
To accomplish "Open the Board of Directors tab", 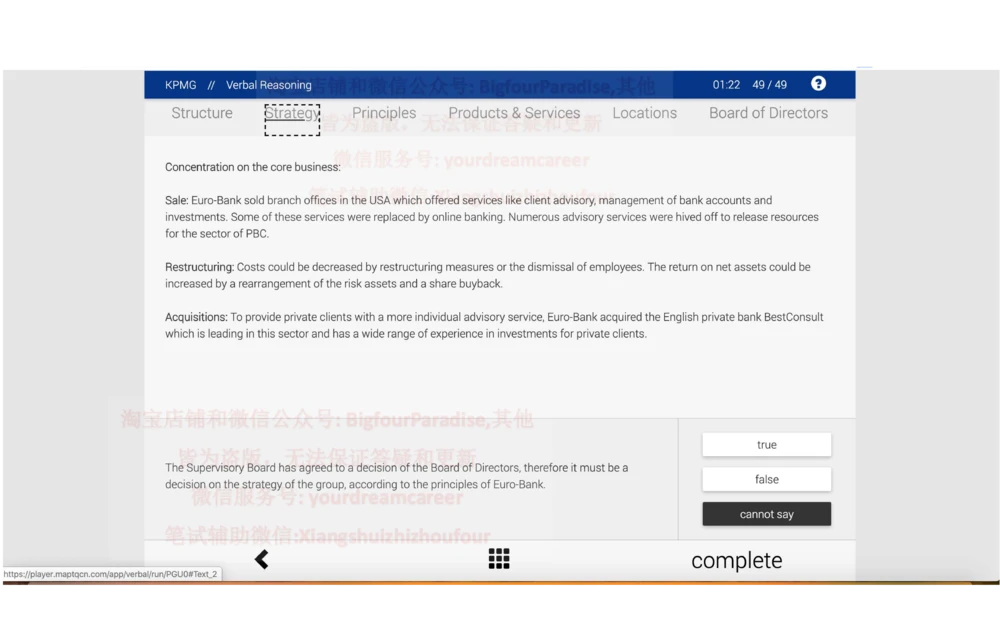I will click(768, 113).
